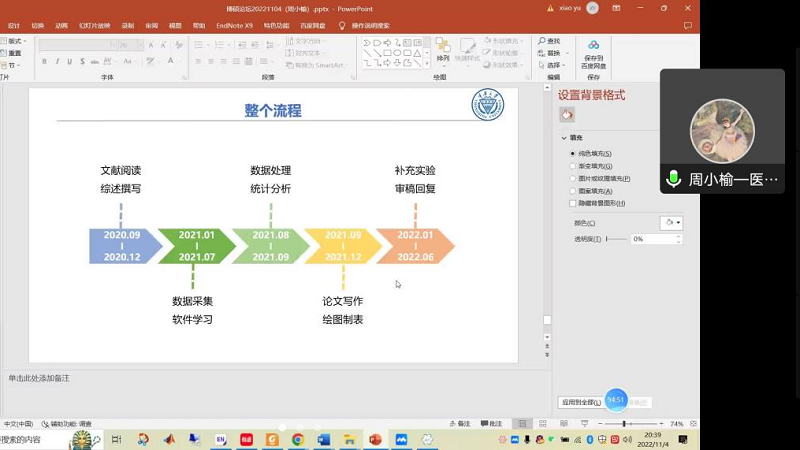
Task: Click the Justify paragraph icon
Action: pos(236,61)
